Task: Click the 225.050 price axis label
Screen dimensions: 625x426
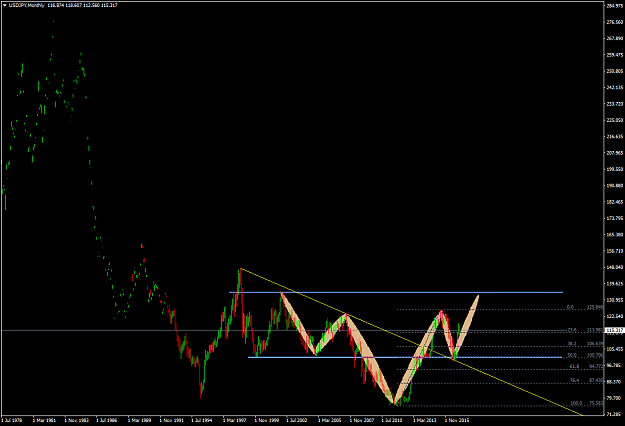Action: (615, 120)
